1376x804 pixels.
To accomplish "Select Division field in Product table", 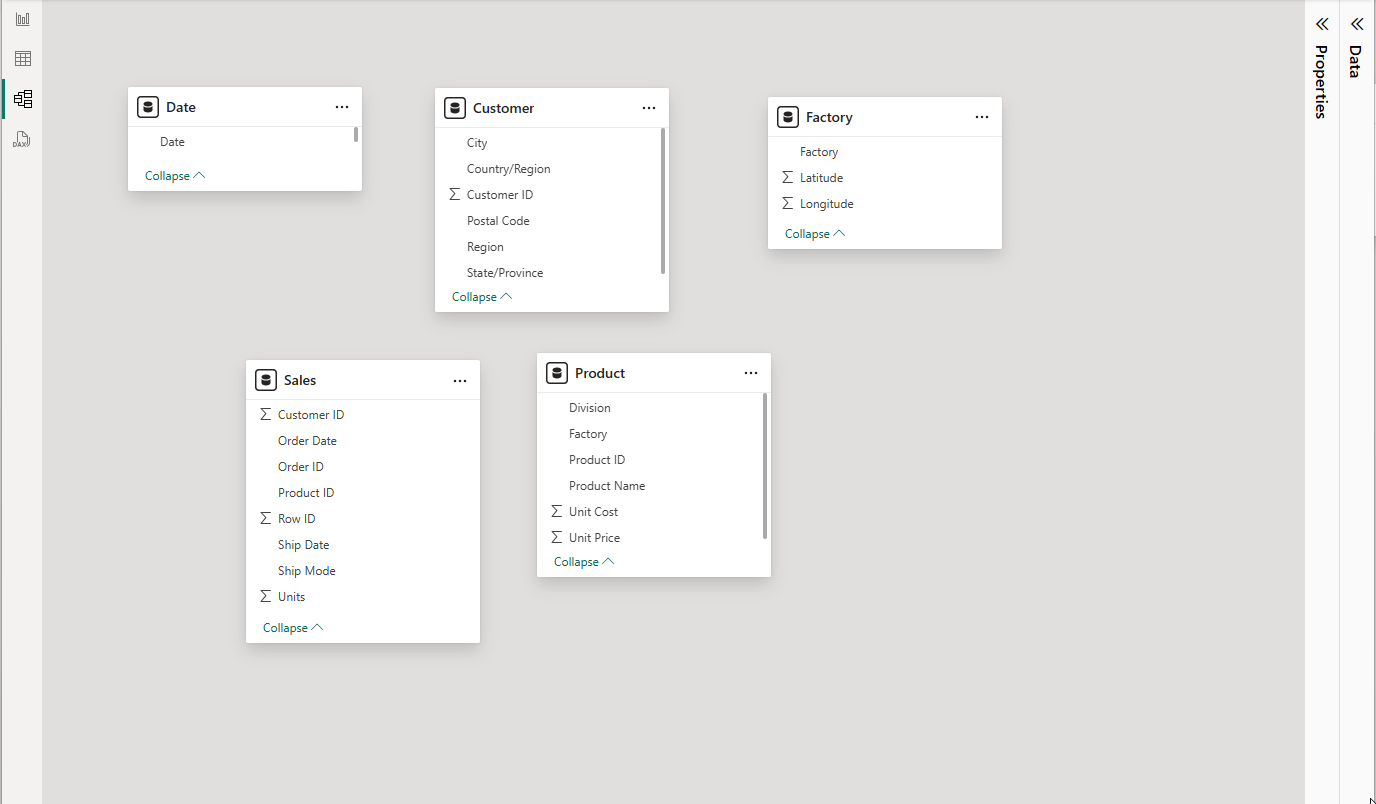I will tap(650, 408).
